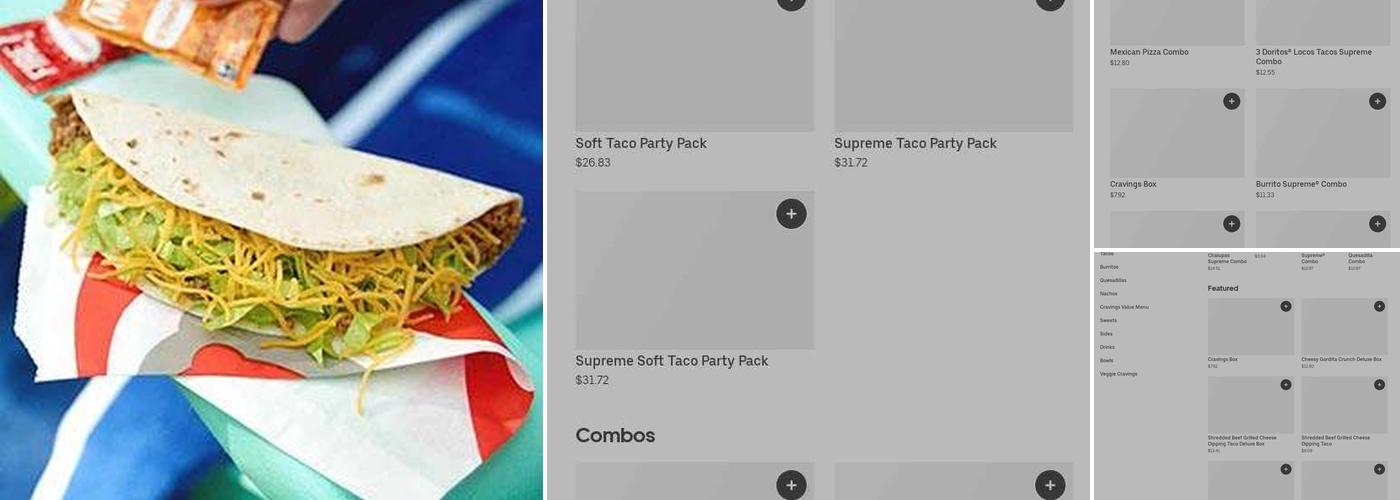This screenshot has height=500, width=1400.
Task: Select Quesadillas in the category sidebar
Action: 1113,280
